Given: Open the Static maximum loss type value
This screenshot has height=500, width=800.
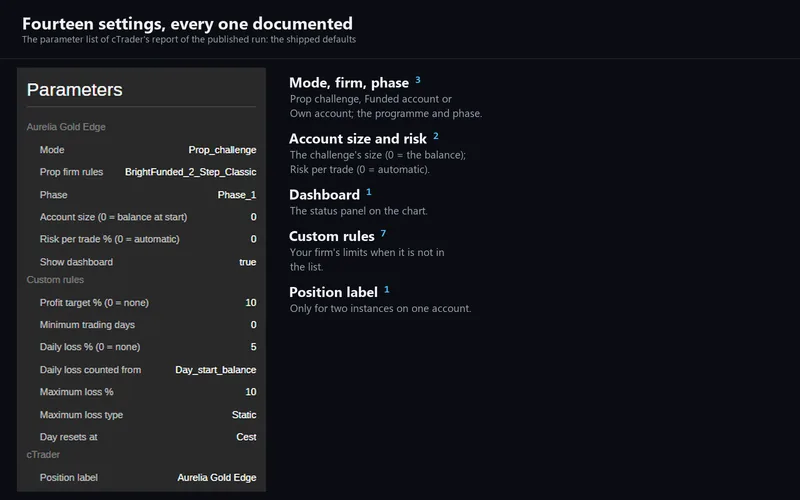Looking at the screenshot, I should [244, 415].
